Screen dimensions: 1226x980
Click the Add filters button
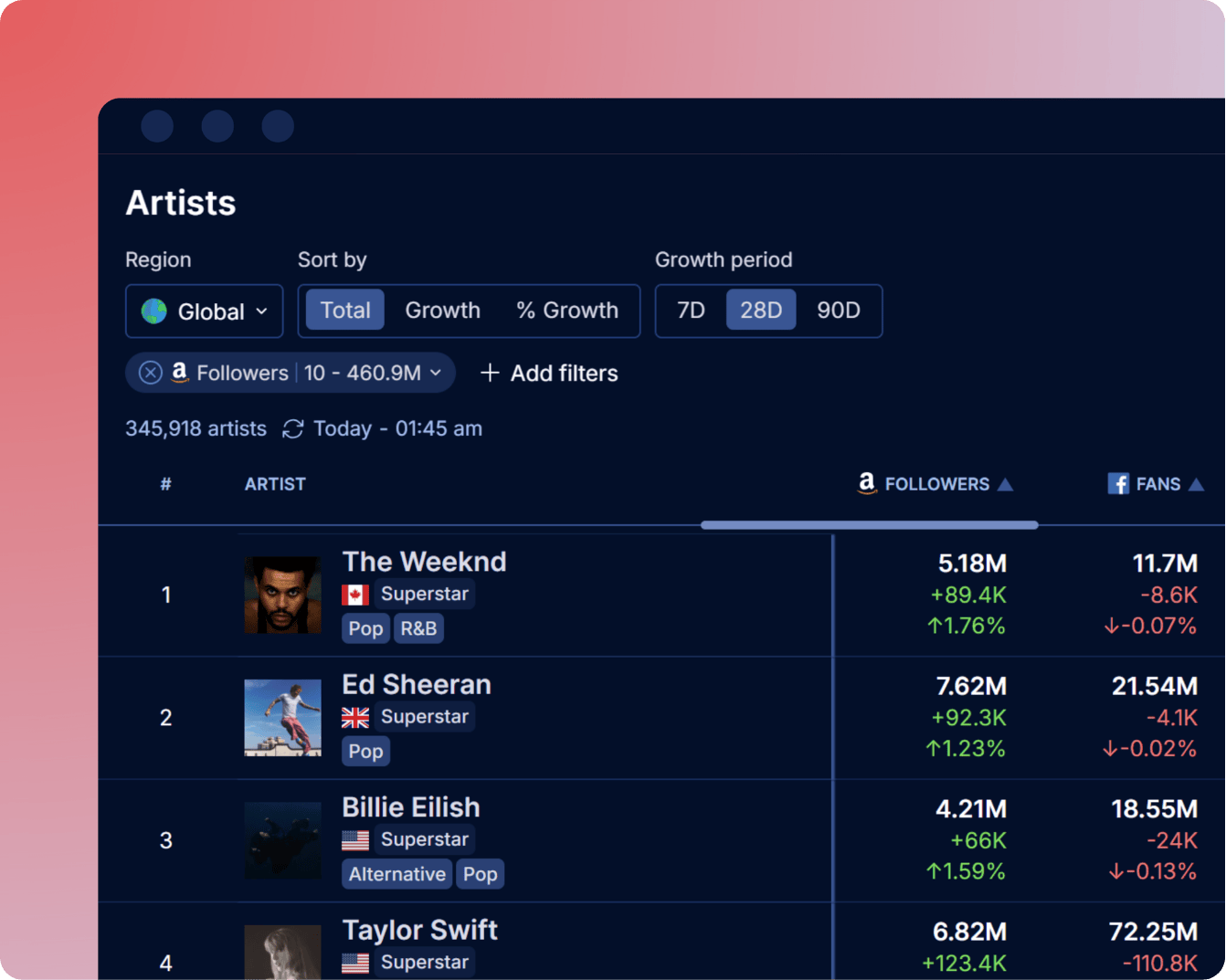point(548,373)
